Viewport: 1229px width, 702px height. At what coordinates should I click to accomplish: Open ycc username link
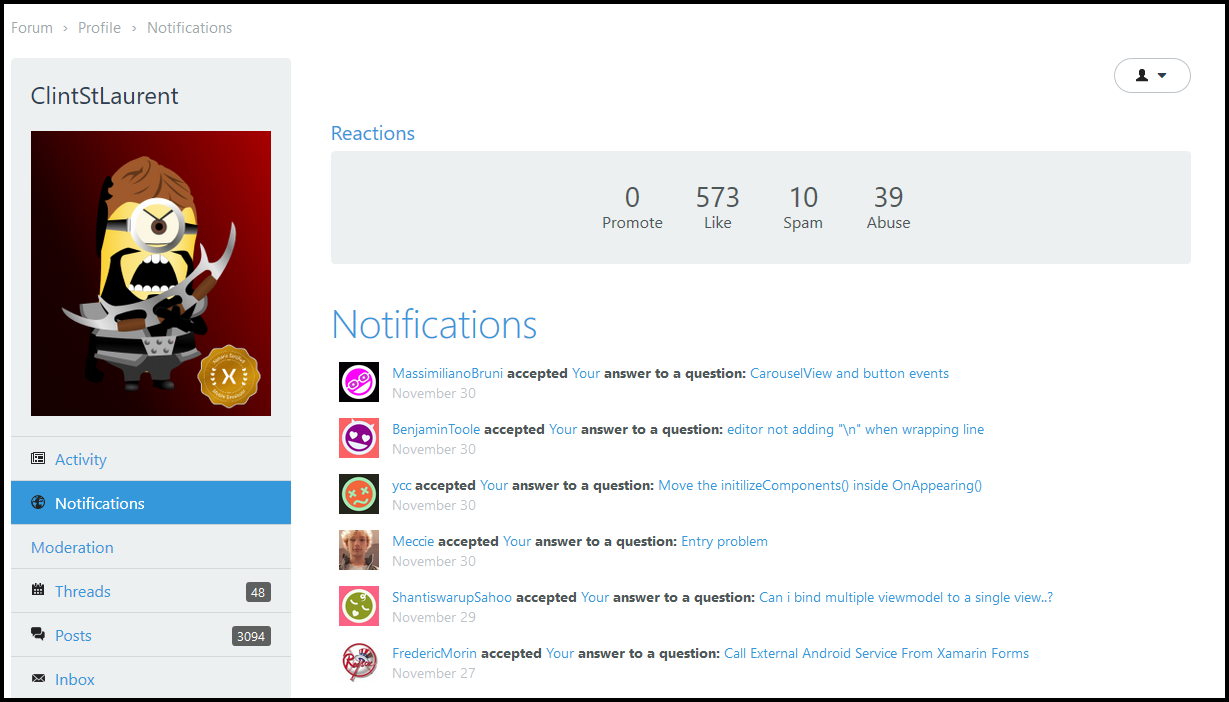click(x=402, y=485)
